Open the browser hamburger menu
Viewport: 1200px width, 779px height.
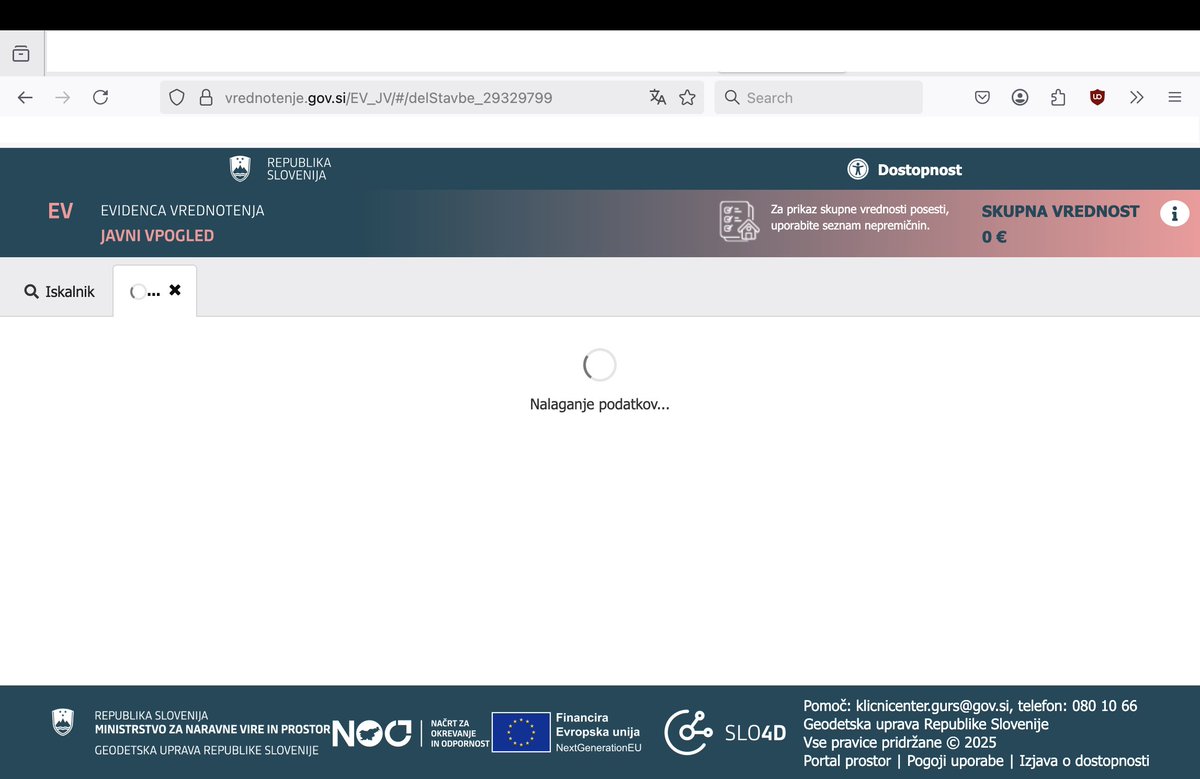click(x=1175, y=97)
